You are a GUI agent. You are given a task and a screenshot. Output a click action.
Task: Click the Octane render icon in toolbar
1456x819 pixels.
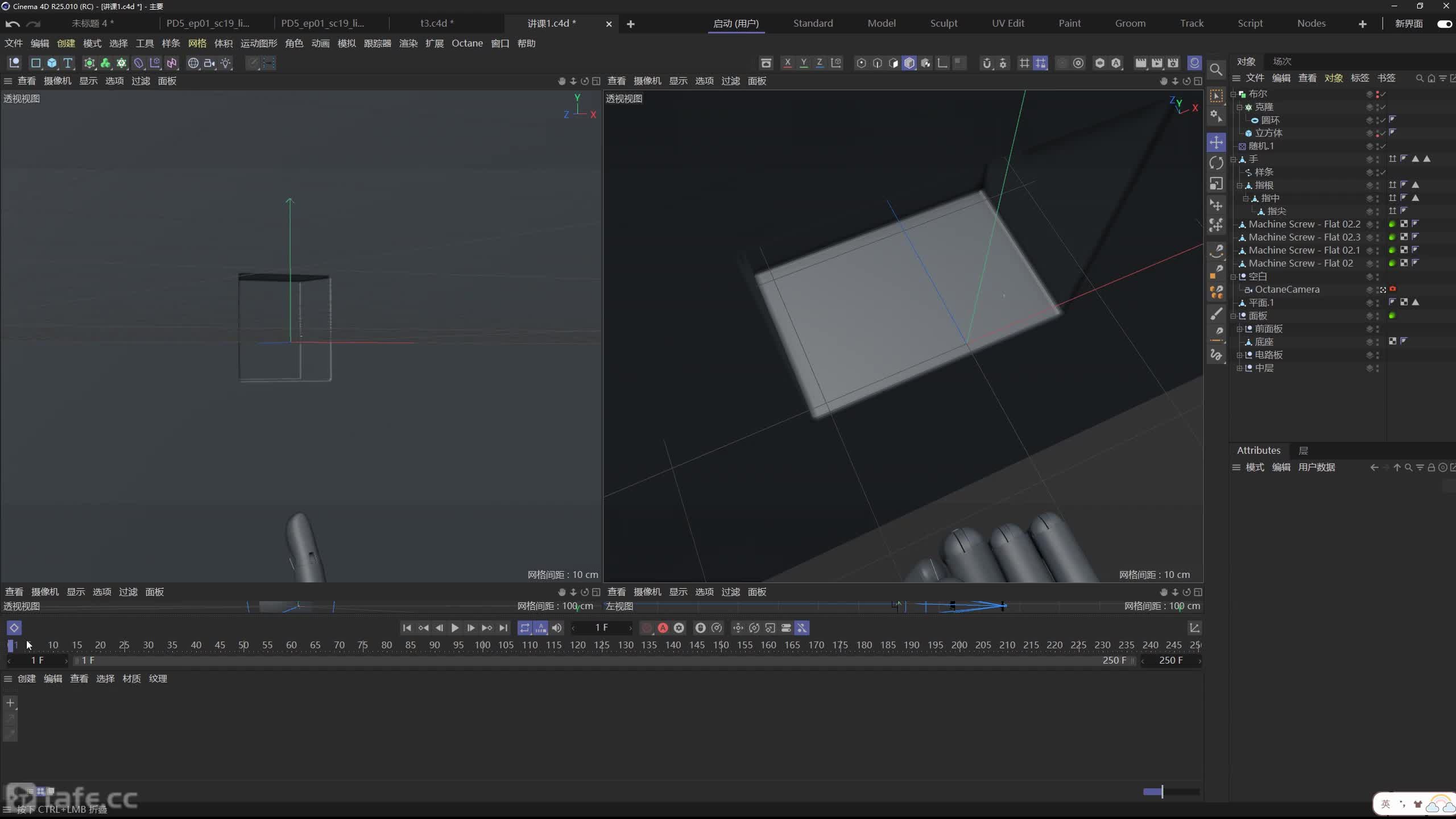pyautogui.click(x=1195, y=63)
